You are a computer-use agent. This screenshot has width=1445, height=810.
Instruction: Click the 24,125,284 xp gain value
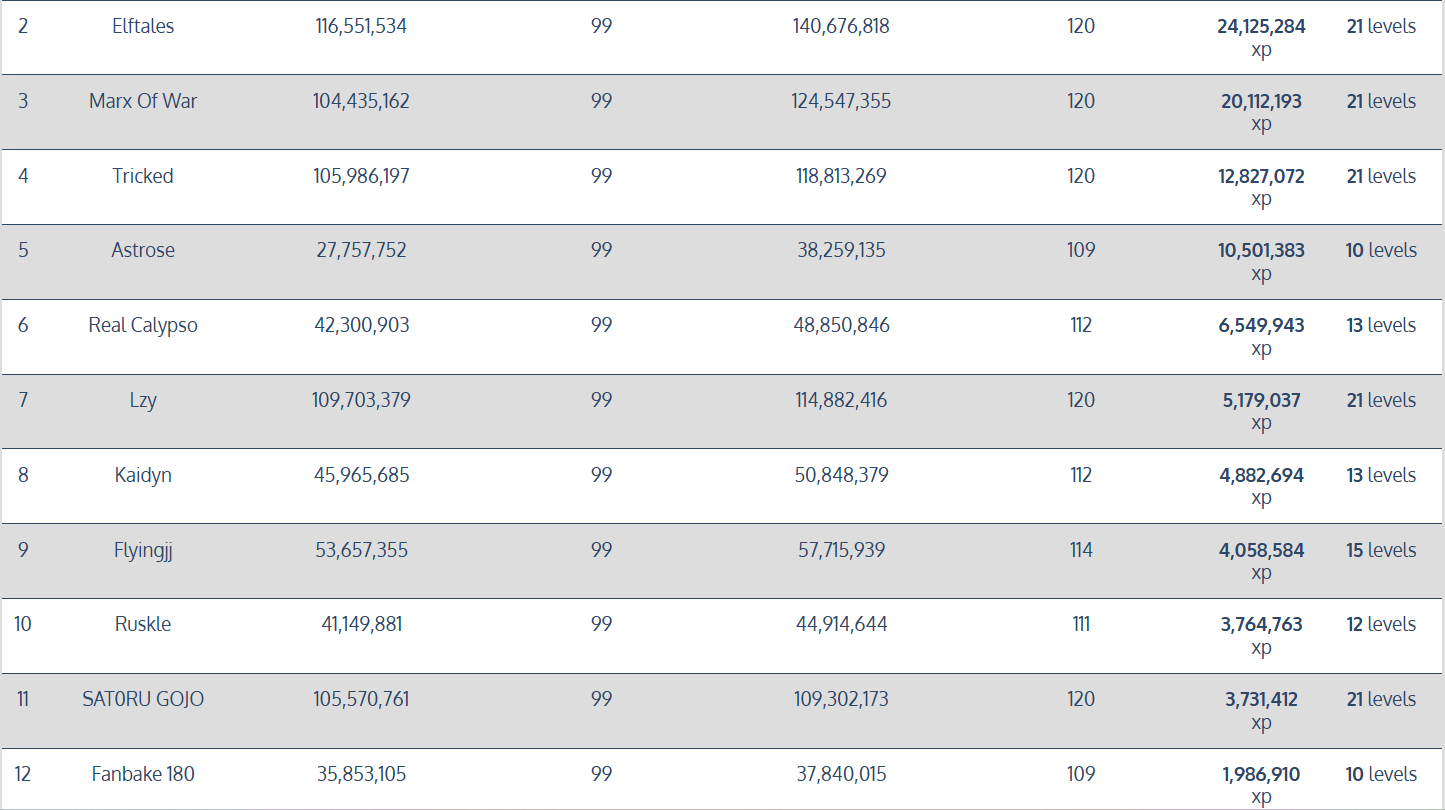click(x=1261, y=27)
